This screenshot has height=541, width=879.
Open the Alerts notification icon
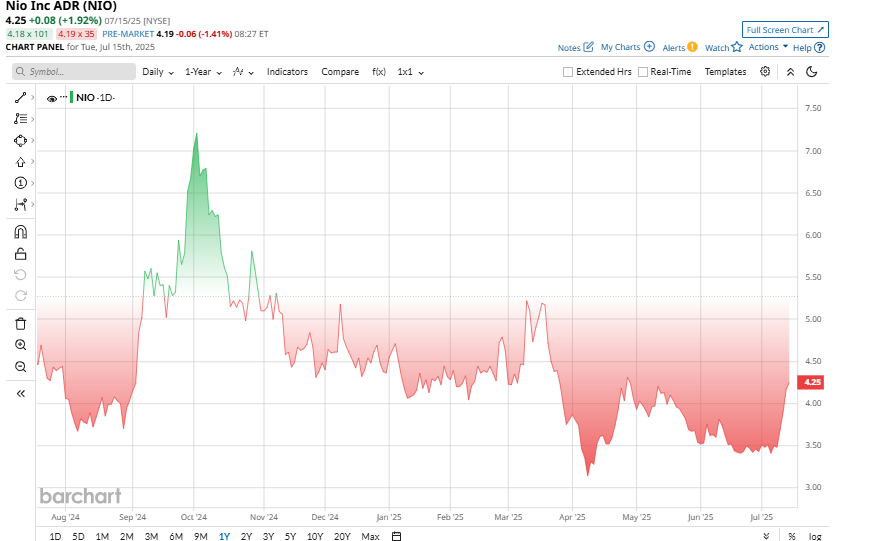[x=692, y=47]
